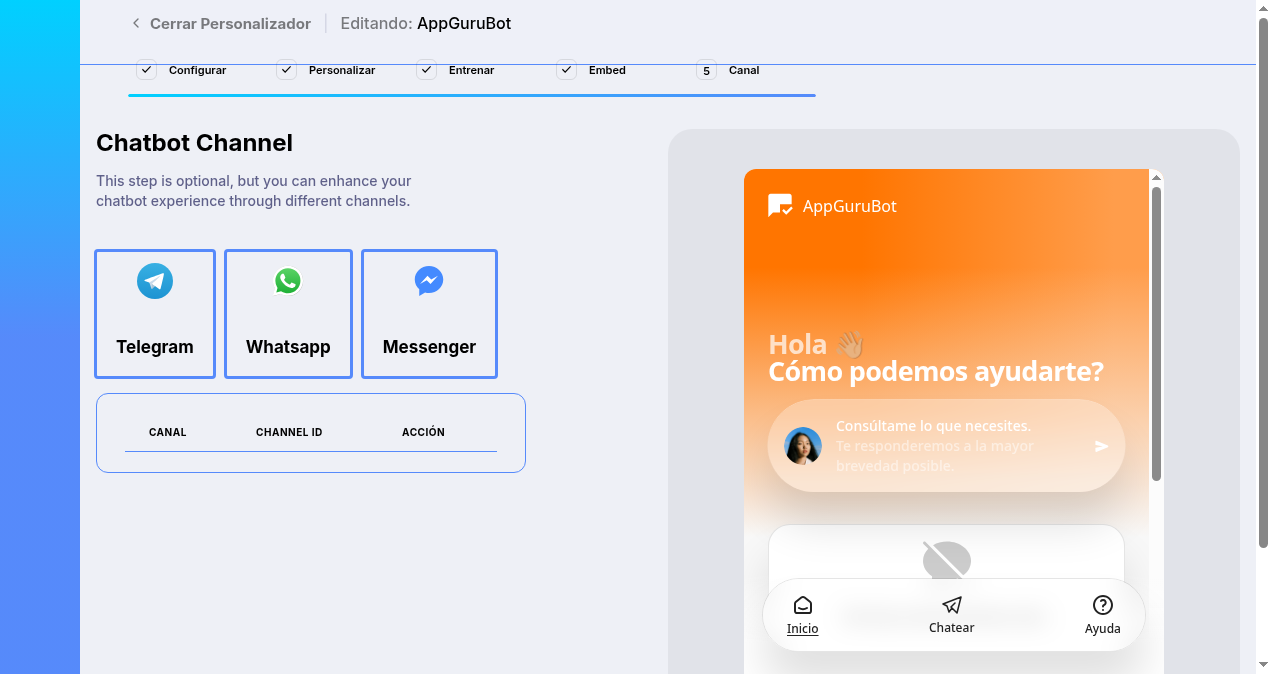Click the agent avatar photo
This screenshot has height=674, width=1271.
pyautogui.click(x=803, y=446)
